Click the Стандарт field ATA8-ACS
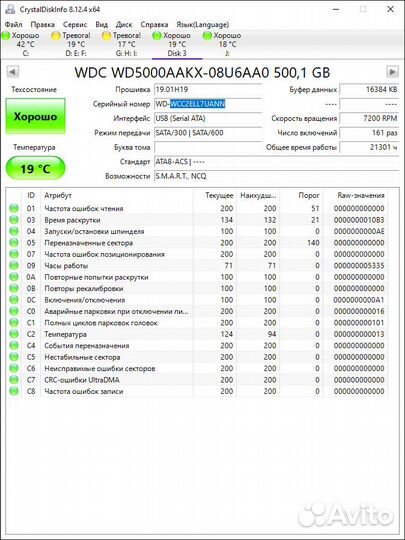This screenshot has height=540, width=405. (276, 162)
